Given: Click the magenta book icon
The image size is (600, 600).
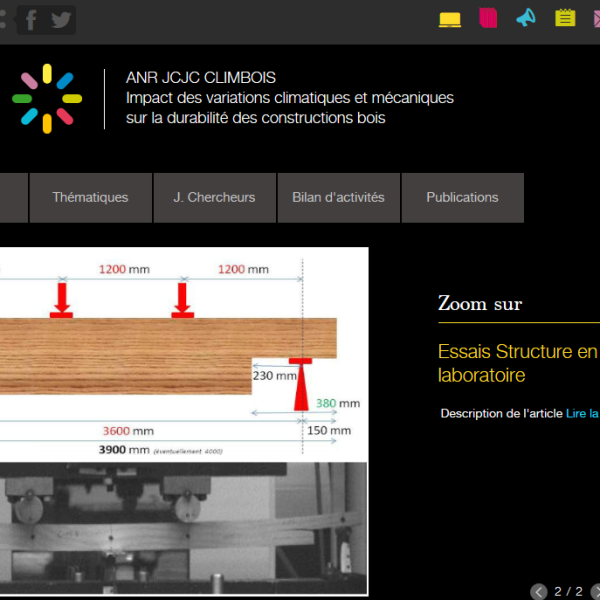Looking at the screenshot, I should click(x=488, y=18).
